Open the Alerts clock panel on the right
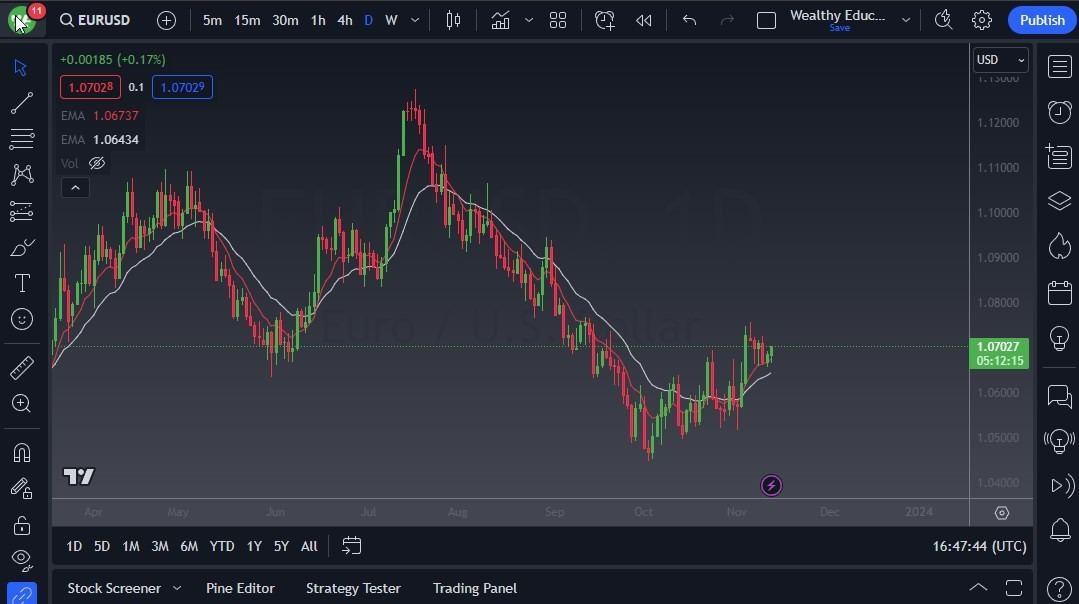Screen dimensions: 1079x604 pyautogui.click(x=1059, y=112)
